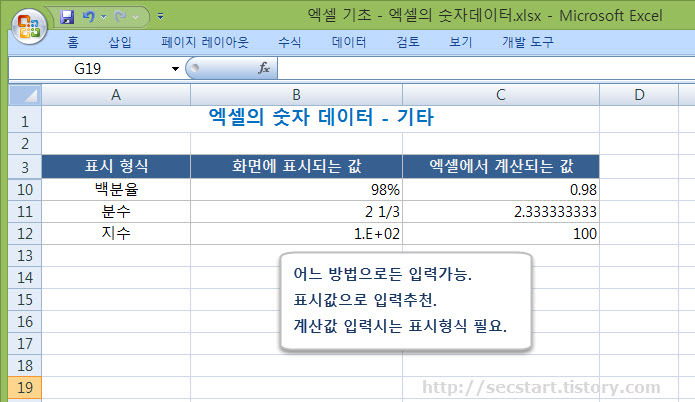Image resolution: width=695 pixels, height=402 pixels.
Task: Click into the formula bar input
Action: (x=485, y=69)
